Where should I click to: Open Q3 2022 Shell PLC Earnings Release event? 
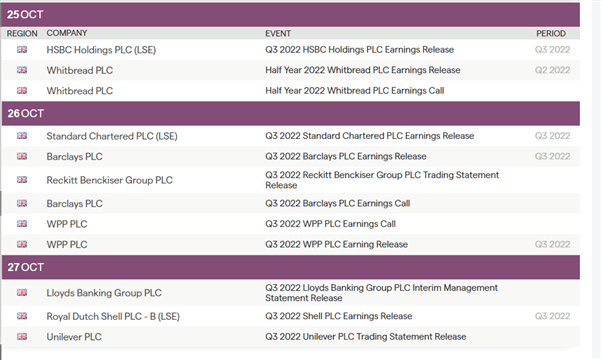pos(339,316)
